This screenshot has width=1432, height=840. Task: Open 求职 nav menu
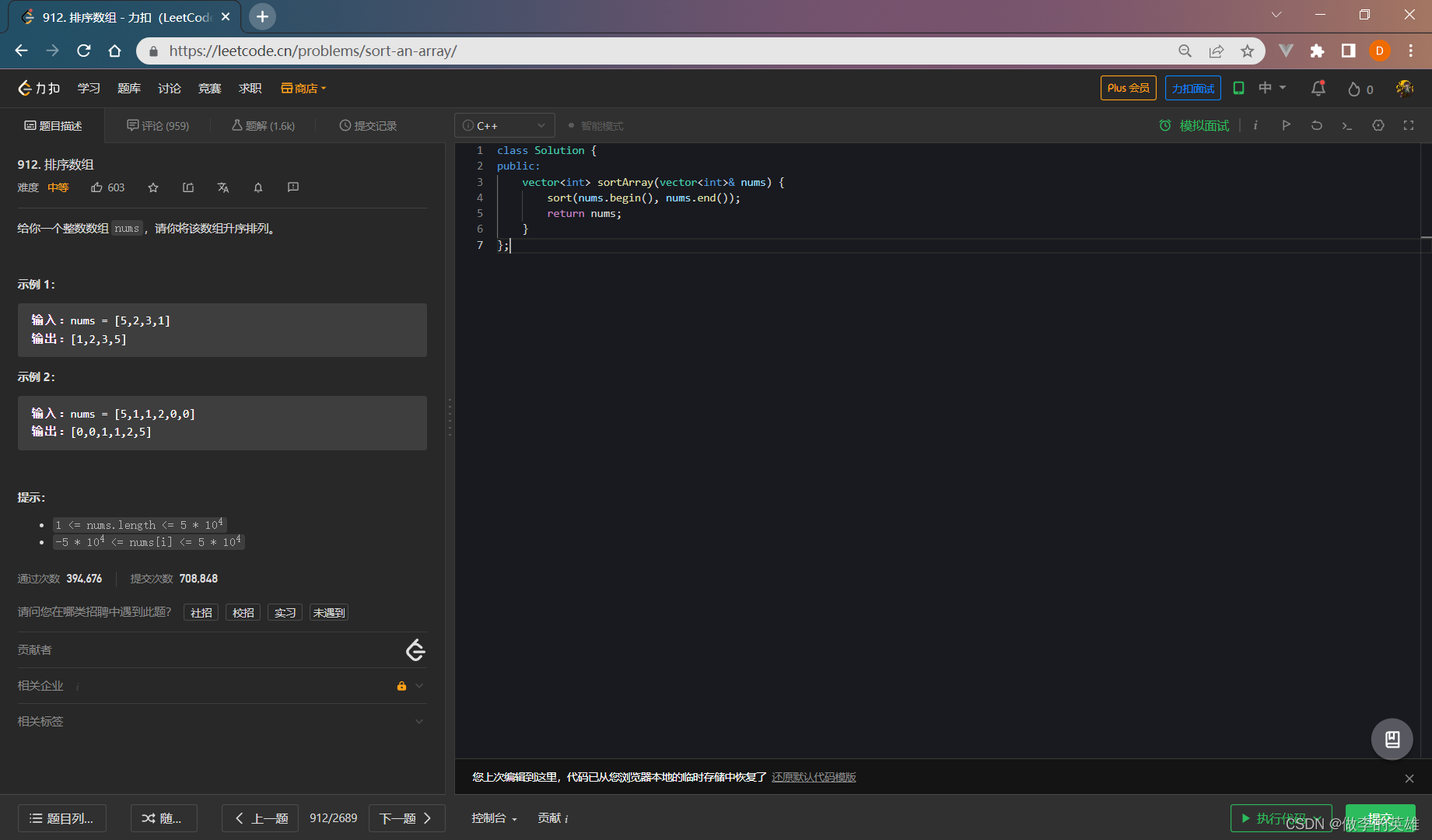coord(250,88)
